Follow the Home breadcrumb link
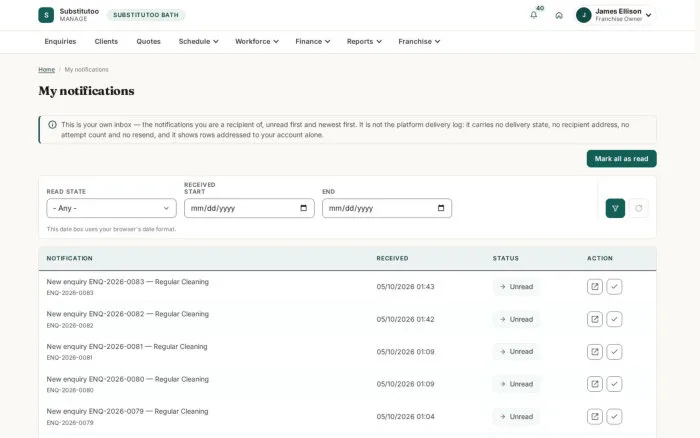The image size is (700, 438). [x=46, y=70]
